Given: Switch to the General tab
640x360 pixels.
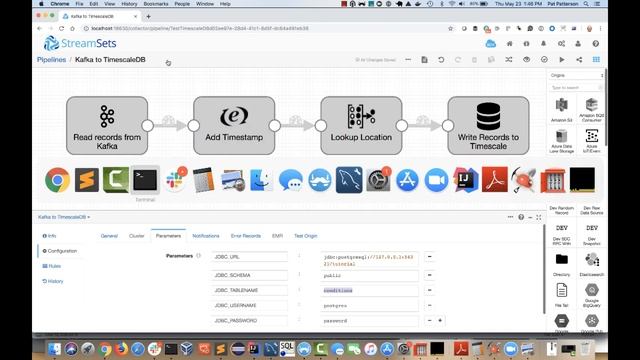Looking at the screenshot, I should tap(109, 236).
